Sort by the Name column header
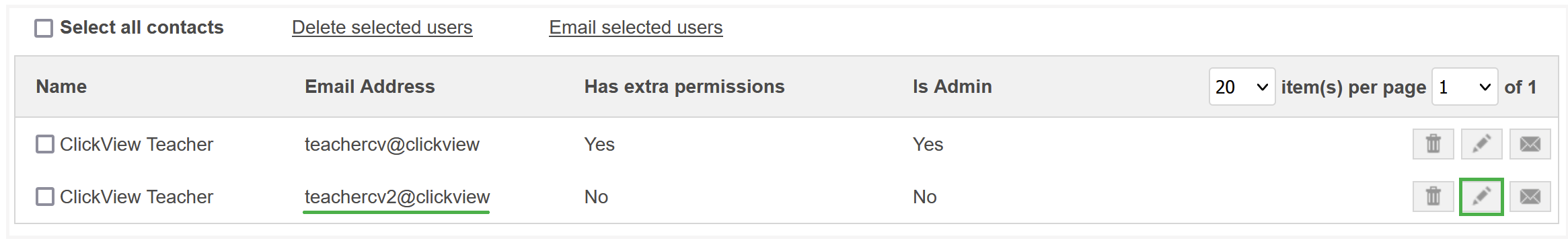Screen dimensions: 1568x247 pyautogui.click(x=61, y=87)
